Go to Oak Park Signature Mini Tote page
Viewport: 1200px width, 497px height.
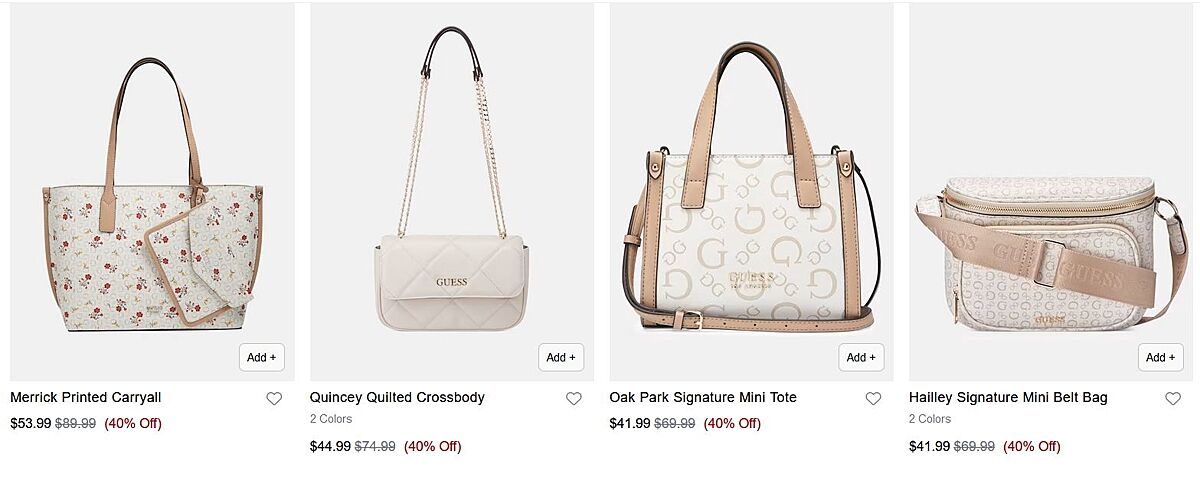point(703,397)
